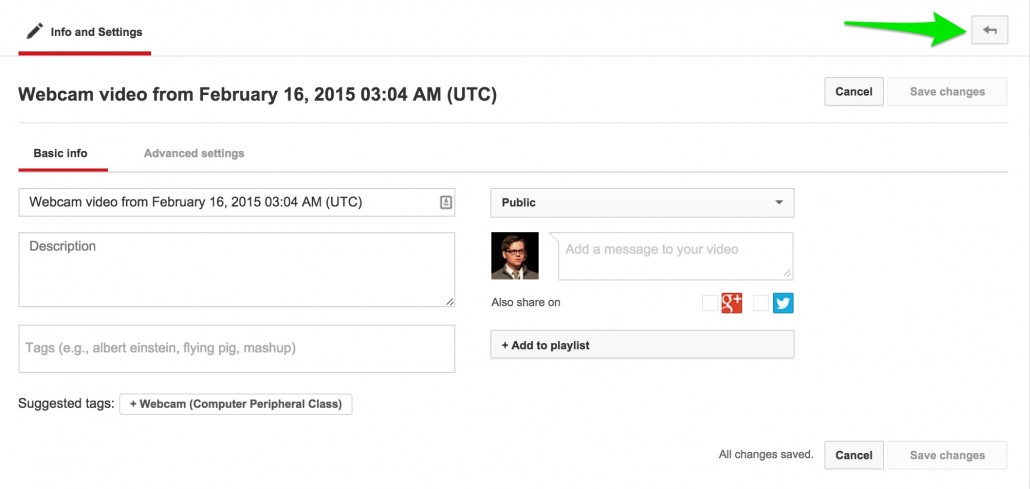Click the top Cancel button

point(854,91)
